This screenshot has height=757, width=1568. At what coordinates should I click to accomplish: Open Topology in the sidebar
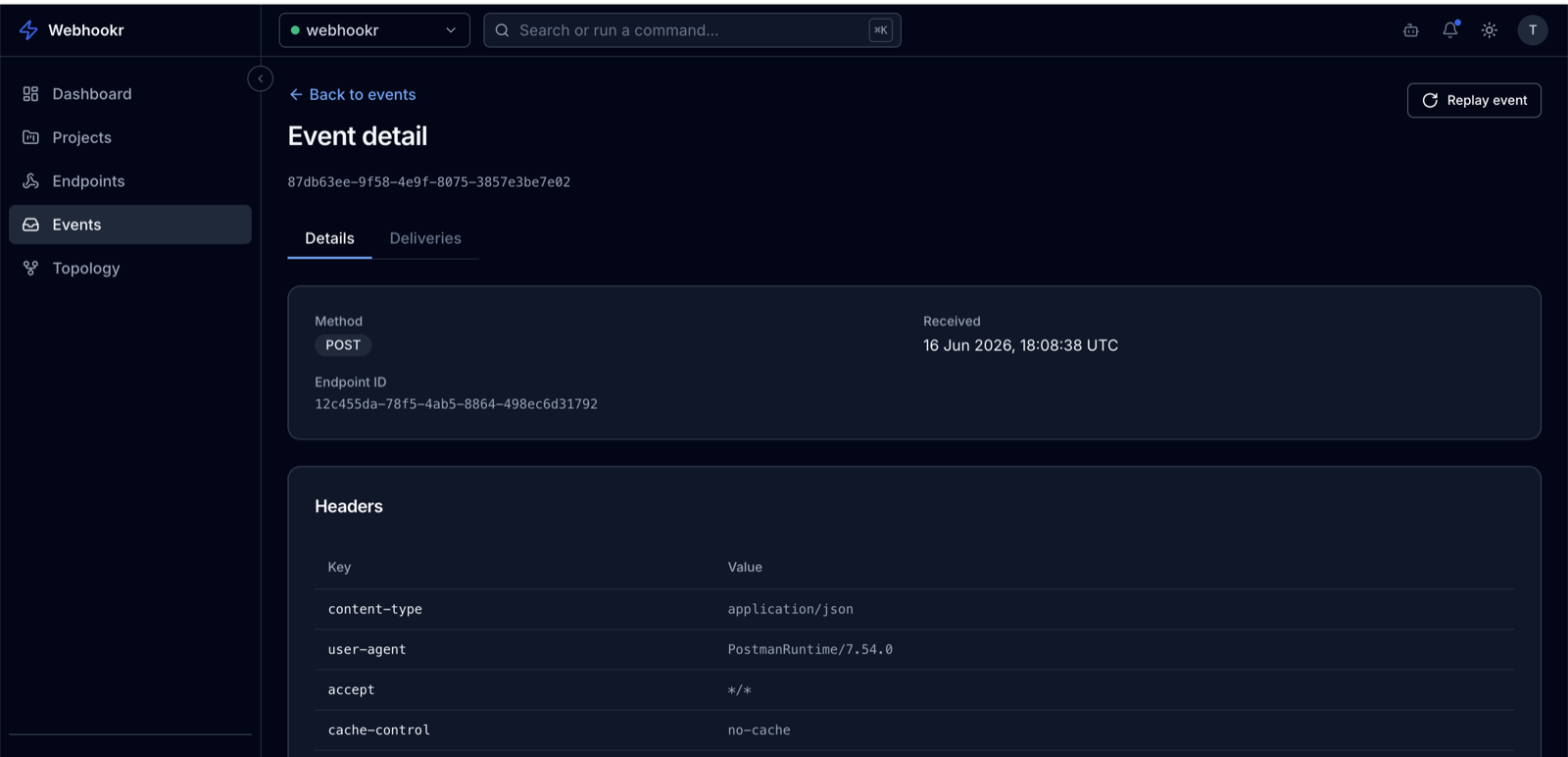pyautogui.click(x=130, y=268)
